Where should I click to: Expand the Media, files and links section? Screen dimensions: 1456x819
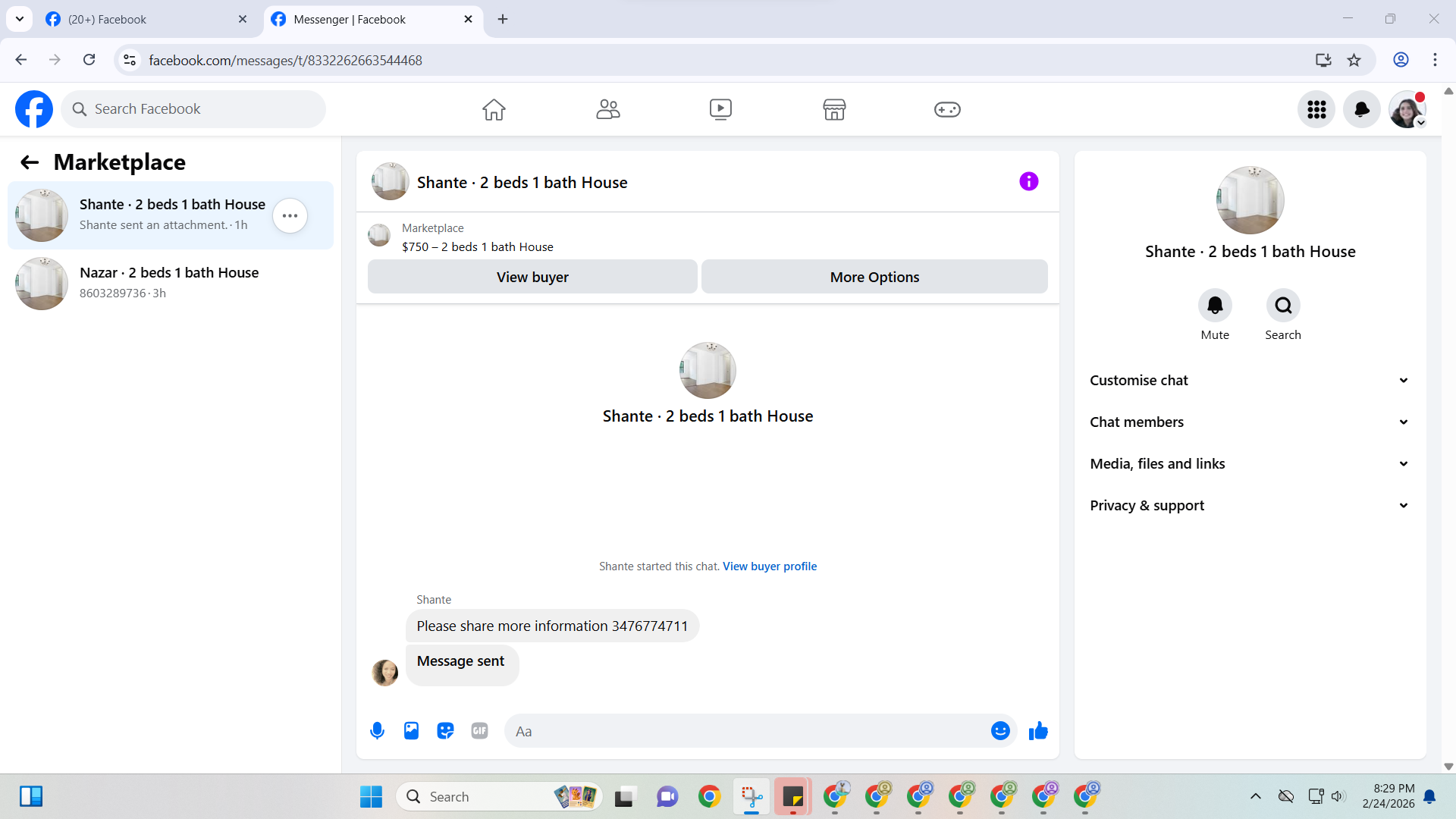(x=1250, y=464)
